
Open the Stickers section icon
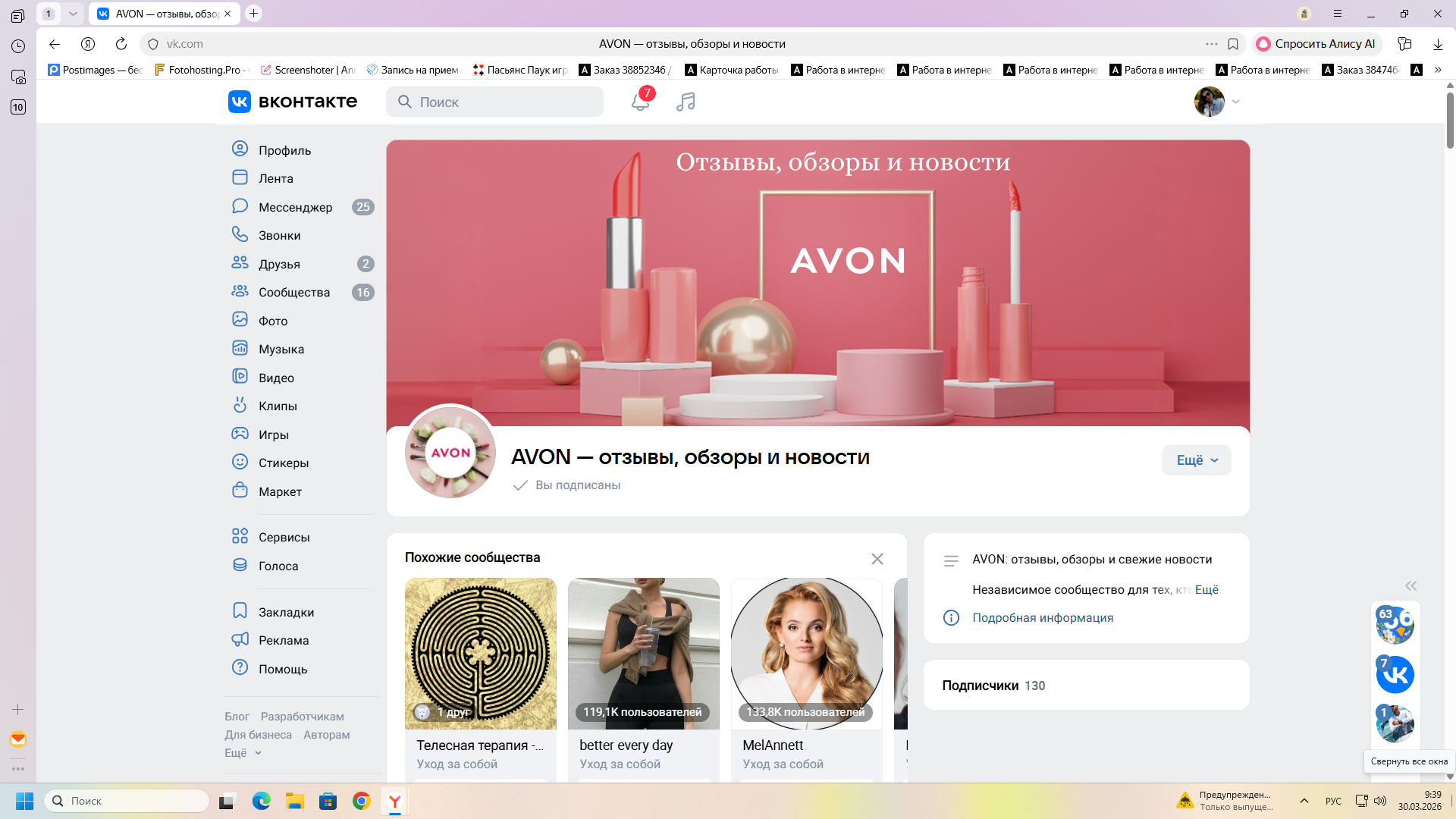pyautogui.click(x=240, y=463)
